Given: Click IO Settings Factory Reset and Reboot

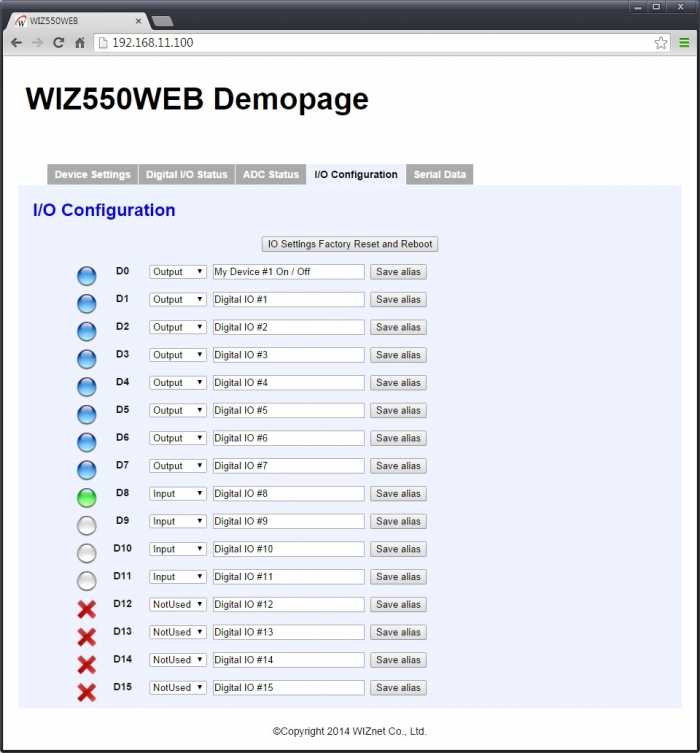Looking at the screenshot, I should pos(350,244).
